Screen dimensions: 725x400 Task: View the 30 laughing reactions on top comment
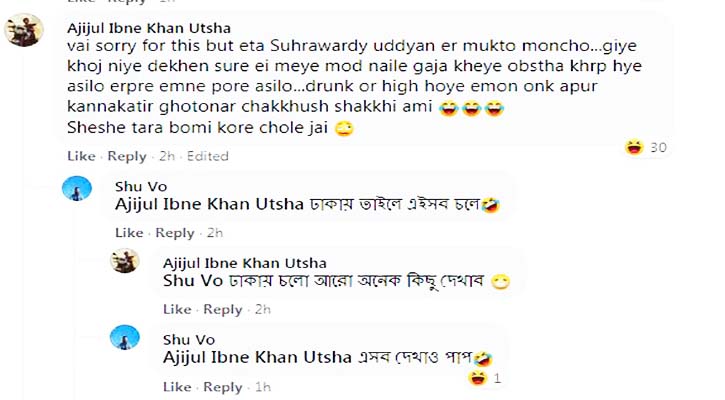[x=646, y=148]
